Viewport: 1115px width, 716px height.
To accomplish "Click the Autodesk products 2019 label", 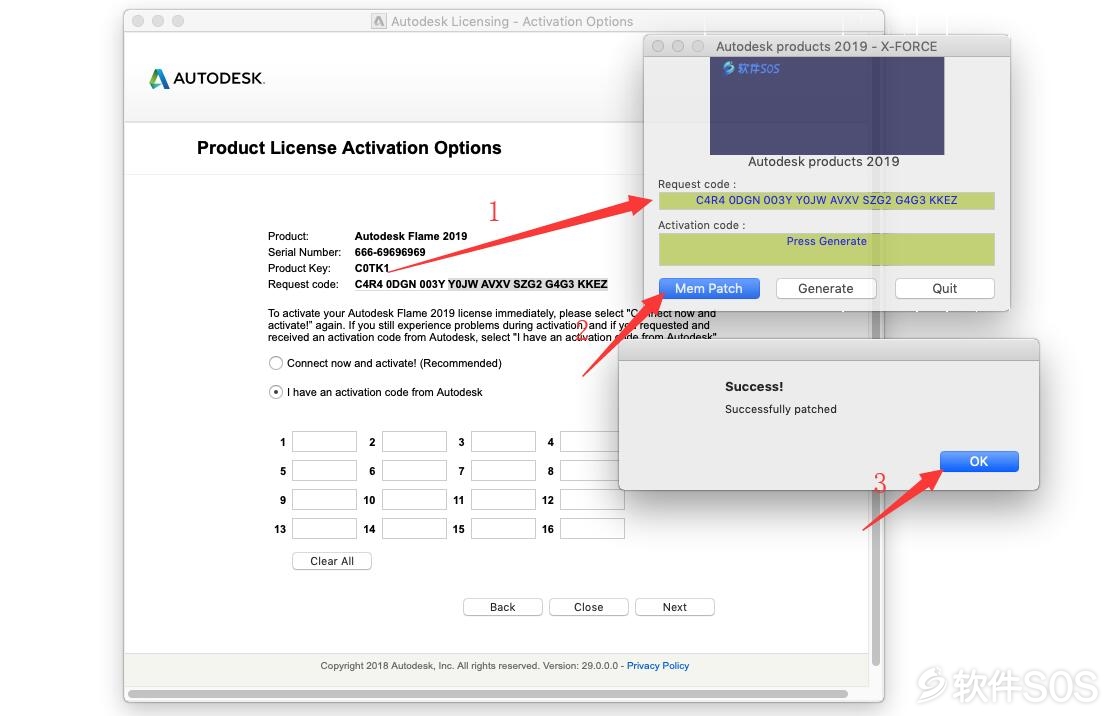I will pyautogui.click(x=823, y=161).
